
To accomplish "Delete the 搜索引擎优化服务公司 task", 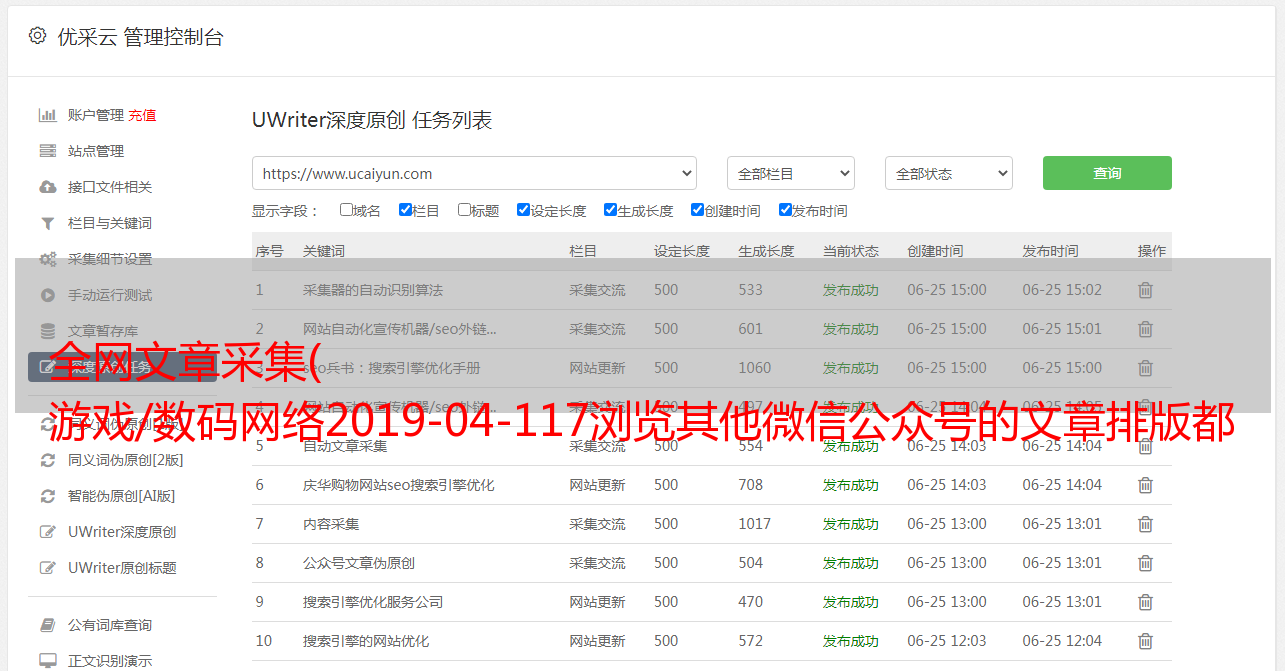I will (x=1145, y=602).
